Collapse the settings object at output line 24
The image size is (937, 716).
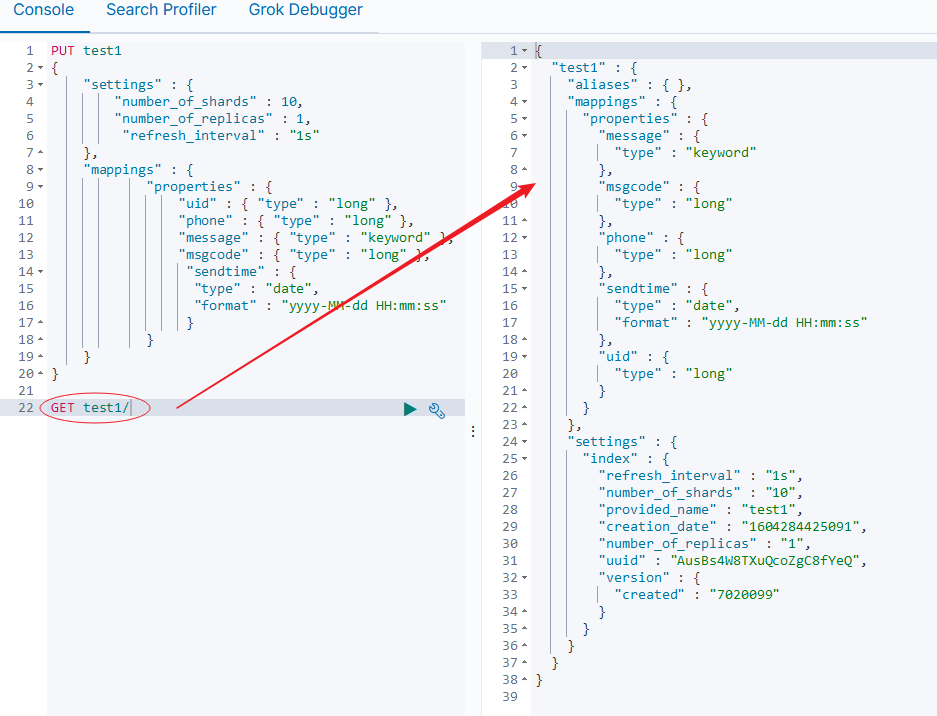coord(525,442)
